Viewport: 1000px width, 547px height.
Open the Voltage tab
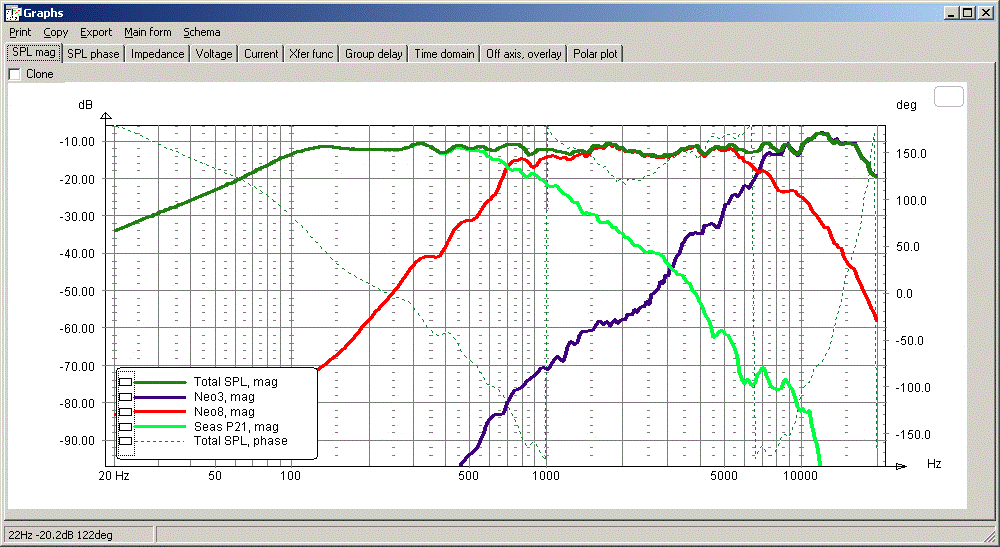point(214,54)
